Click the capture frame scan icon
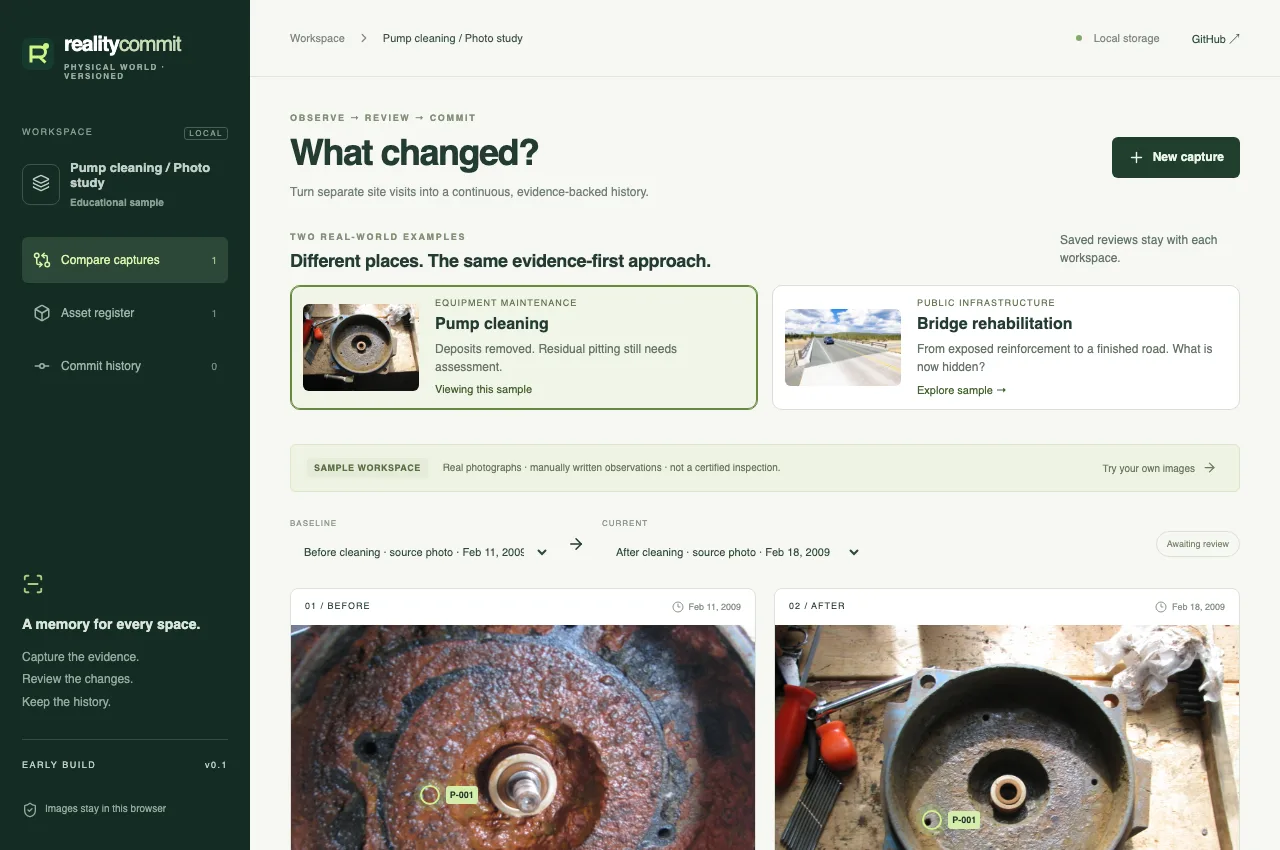The image size is (1280, 850). coord(33,584)
